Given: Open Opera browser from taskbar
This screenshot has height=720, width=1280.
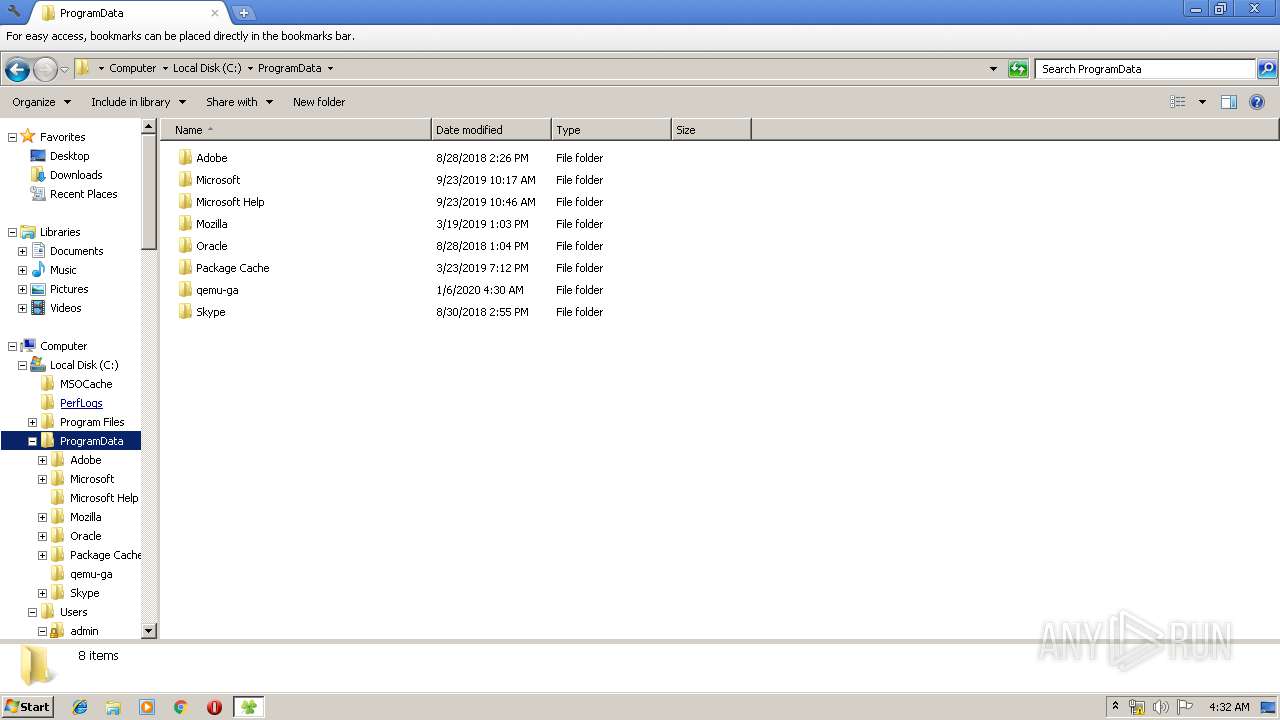Looking at the screenshot, I should click(x=214, y=707).
